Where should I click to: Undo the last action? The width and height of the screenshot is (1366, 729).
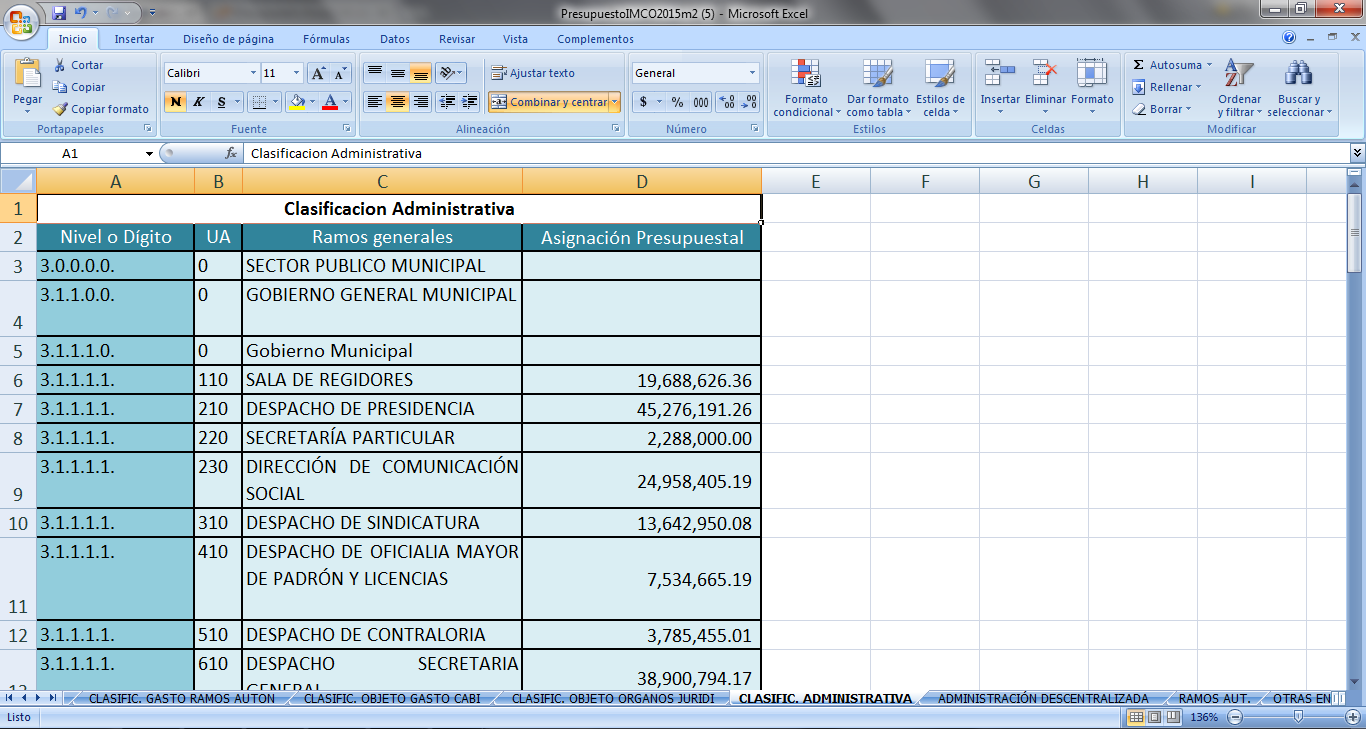82,13
